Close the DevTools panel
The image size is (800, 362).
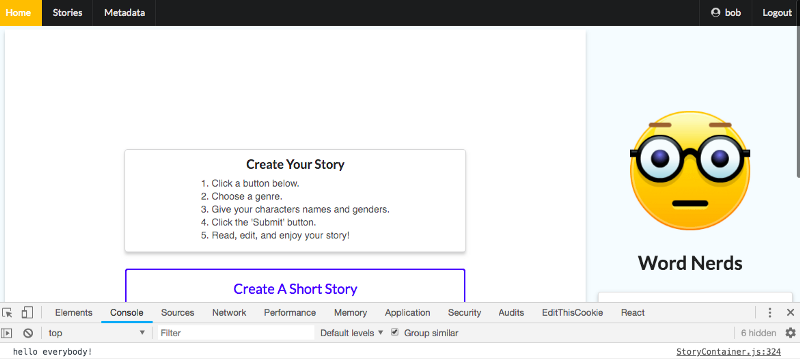[790, 313]
